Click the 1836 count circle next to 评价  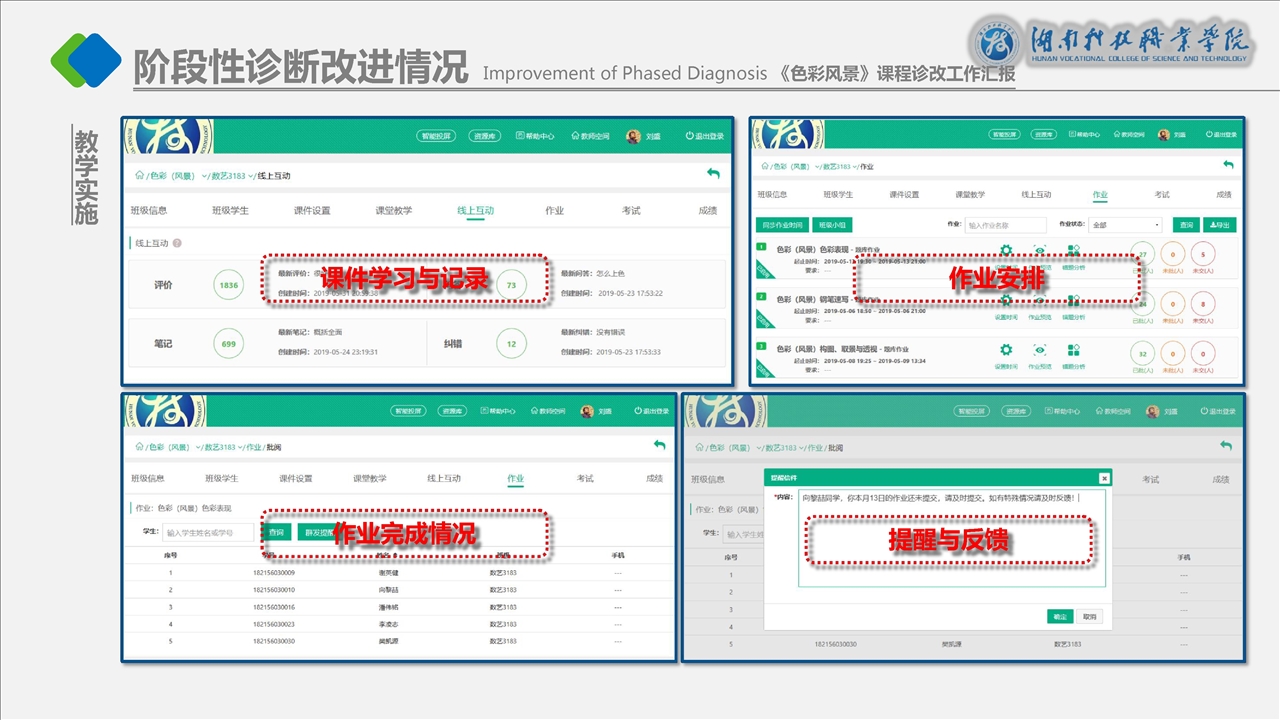[229, 285]
